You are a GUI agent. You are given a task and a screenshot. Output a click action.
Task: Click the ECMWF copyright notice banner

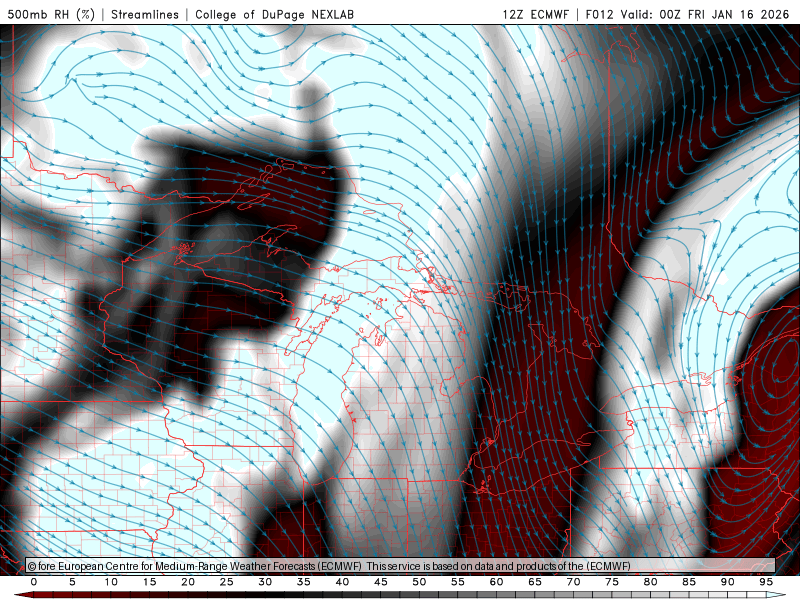[x=401, y=566]
